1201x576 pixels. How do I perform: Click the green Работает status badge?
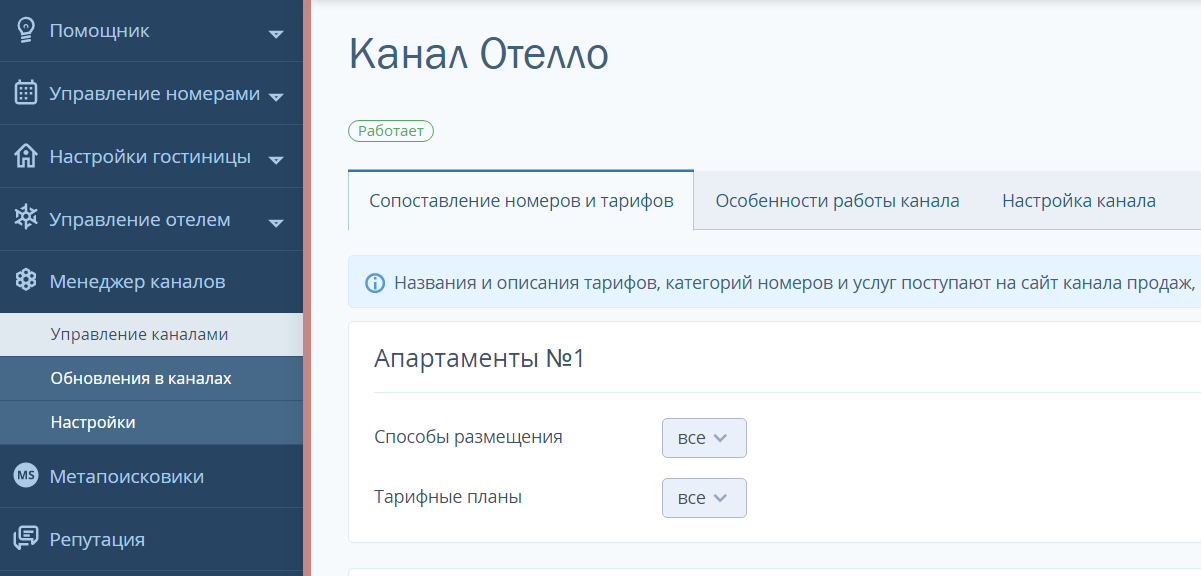391,131
